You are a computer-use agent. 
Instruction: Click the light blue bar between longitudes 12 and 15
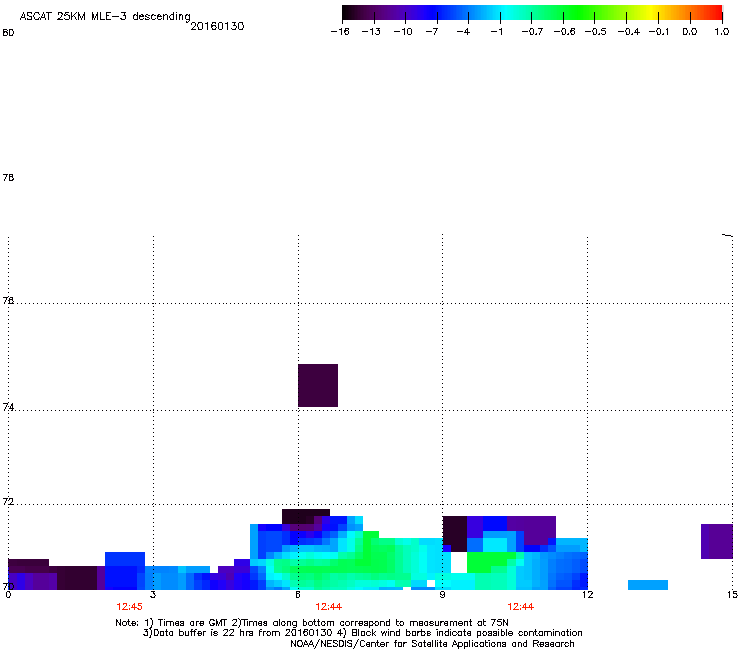click(648, 585)
